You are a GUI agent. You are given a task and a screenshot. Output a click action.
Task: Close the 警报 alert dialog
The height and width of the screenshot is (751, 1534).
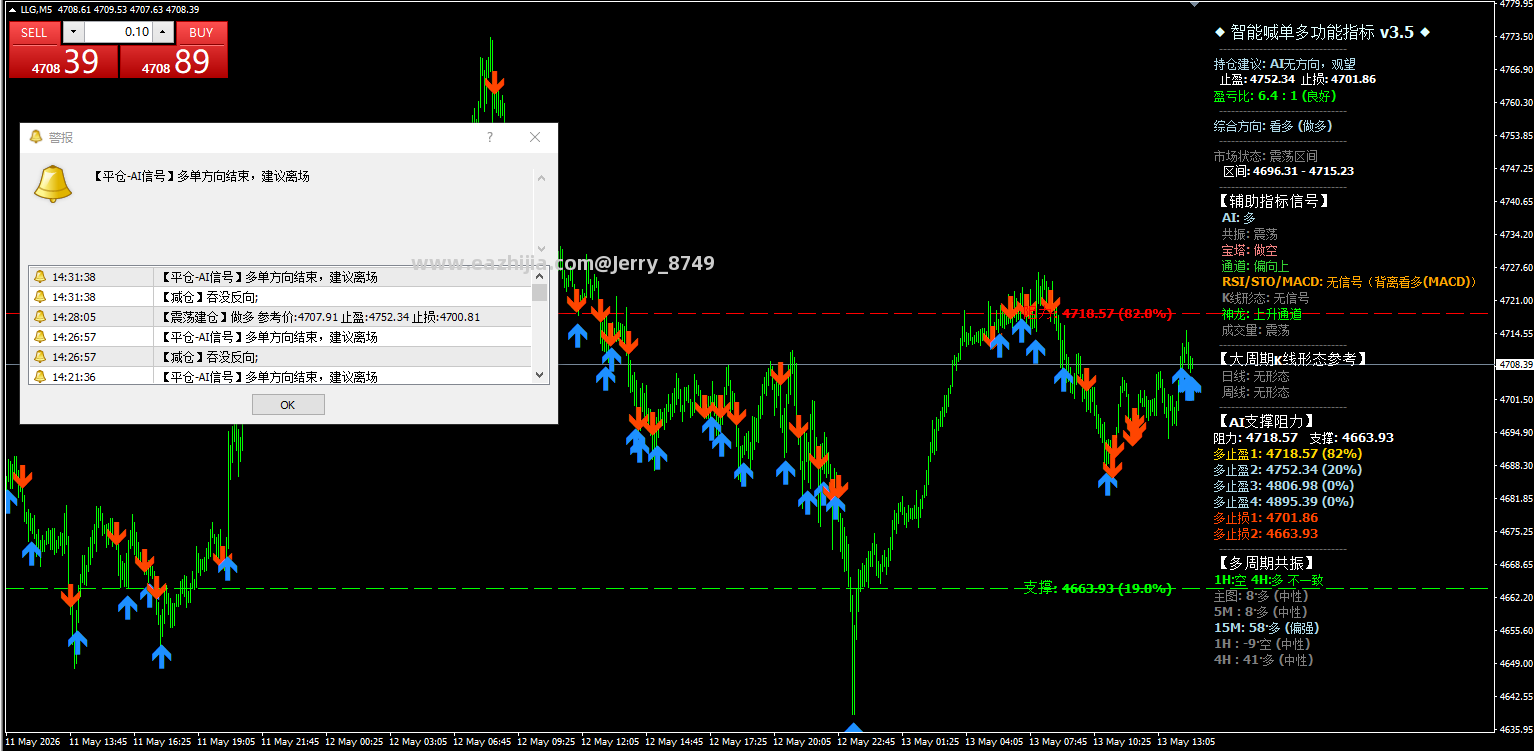[535, 137]
